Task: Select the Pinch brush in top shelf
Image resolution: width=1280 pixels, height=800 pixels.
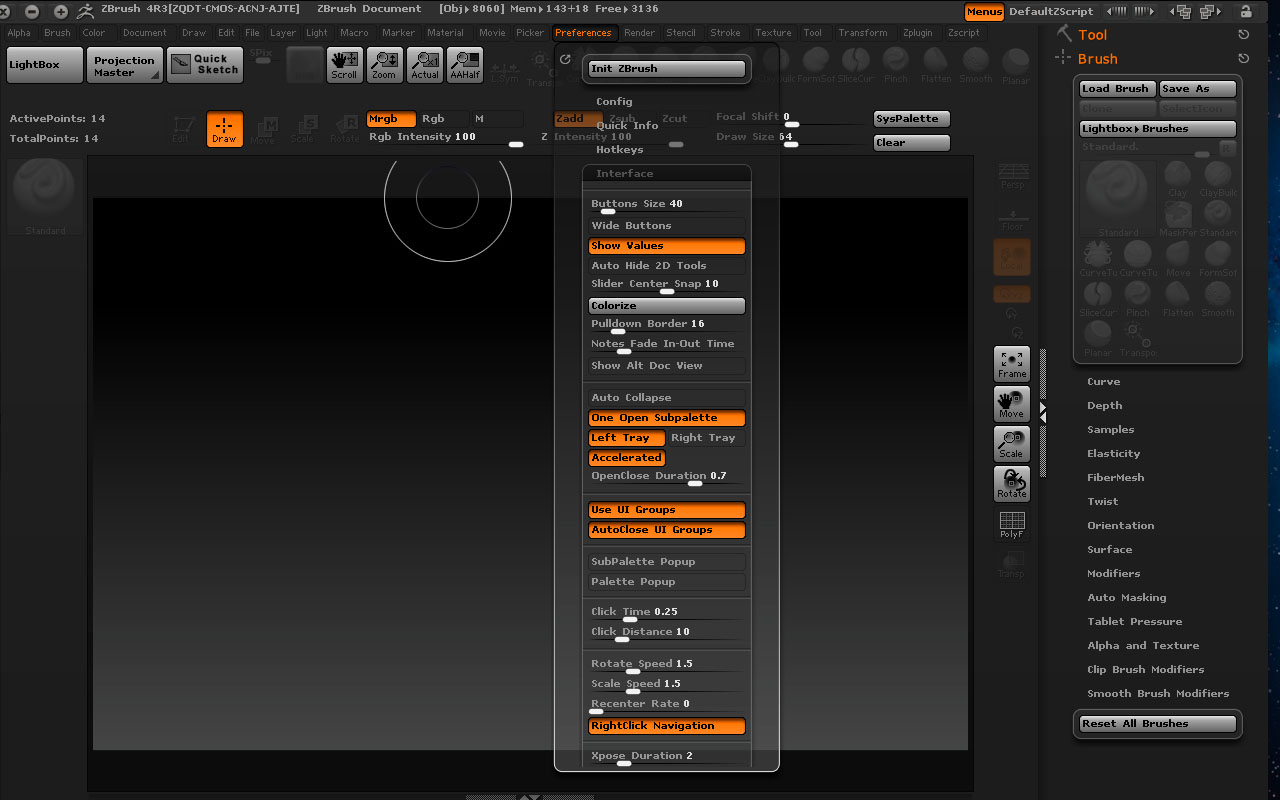Action: (x=896, y=66)
